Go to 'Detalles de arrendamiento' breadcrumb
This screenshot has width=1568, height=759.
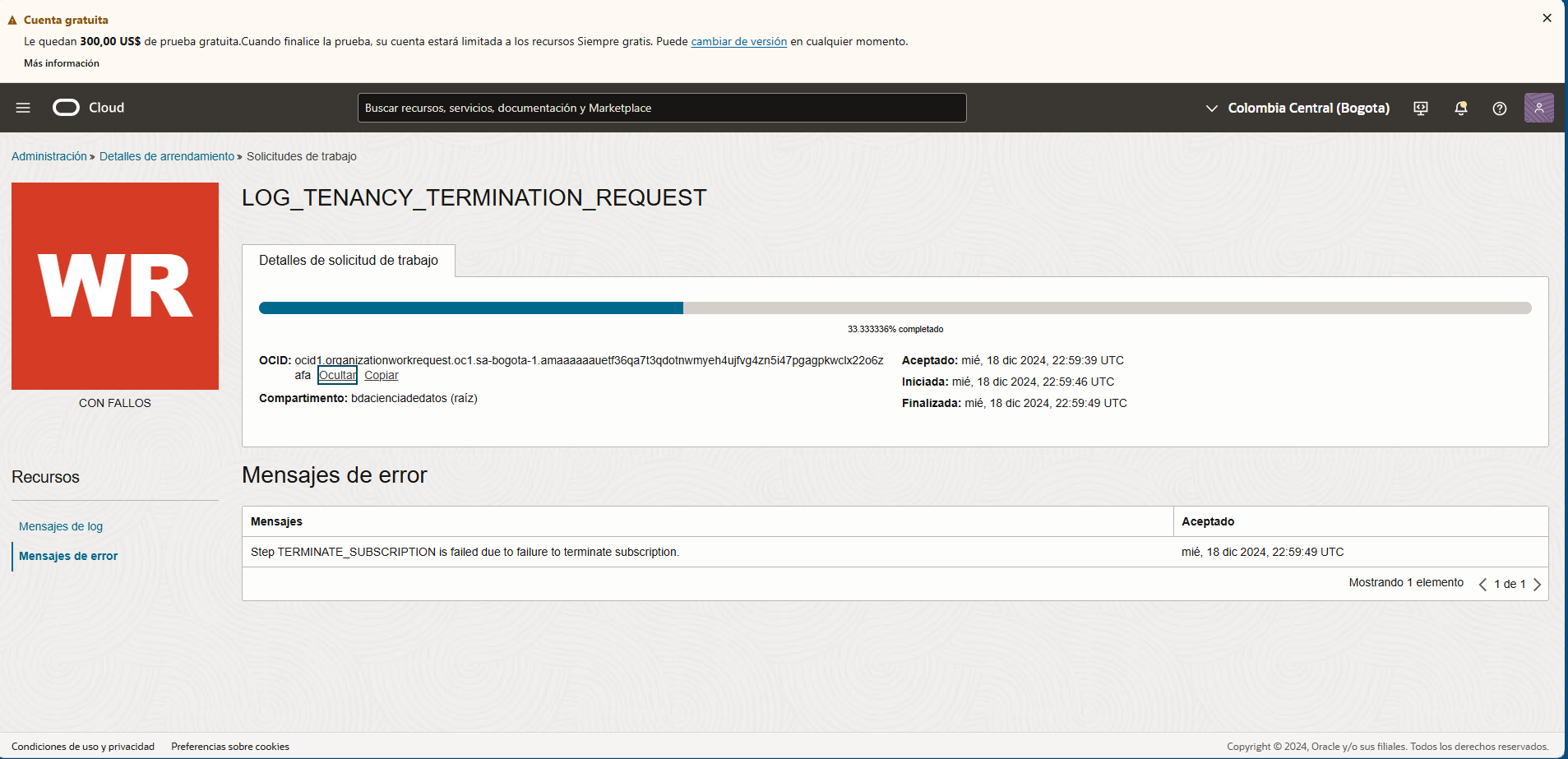coord(167,156)
